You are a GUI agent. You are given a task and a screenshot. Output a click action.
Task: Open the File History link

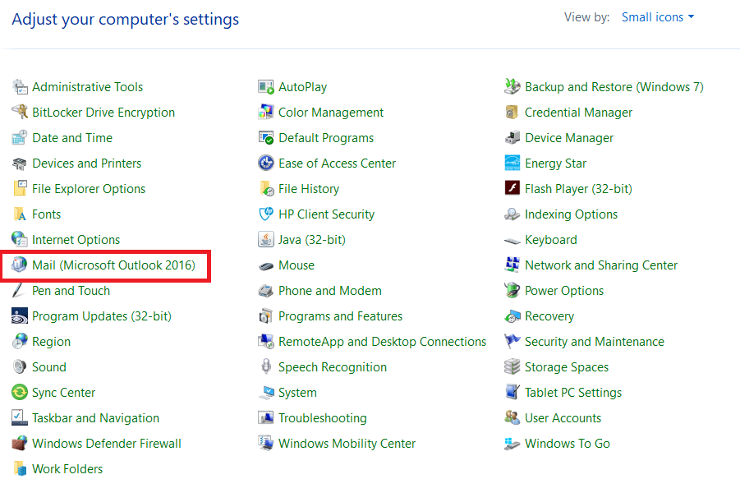pos(309,189)
